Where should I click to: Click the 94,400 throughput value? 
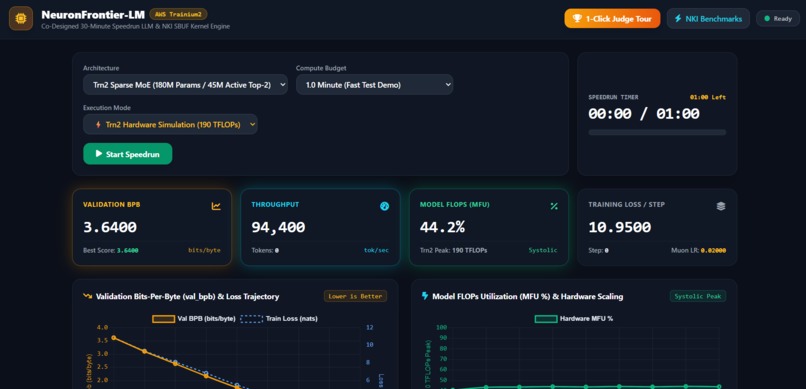[278, 227]
